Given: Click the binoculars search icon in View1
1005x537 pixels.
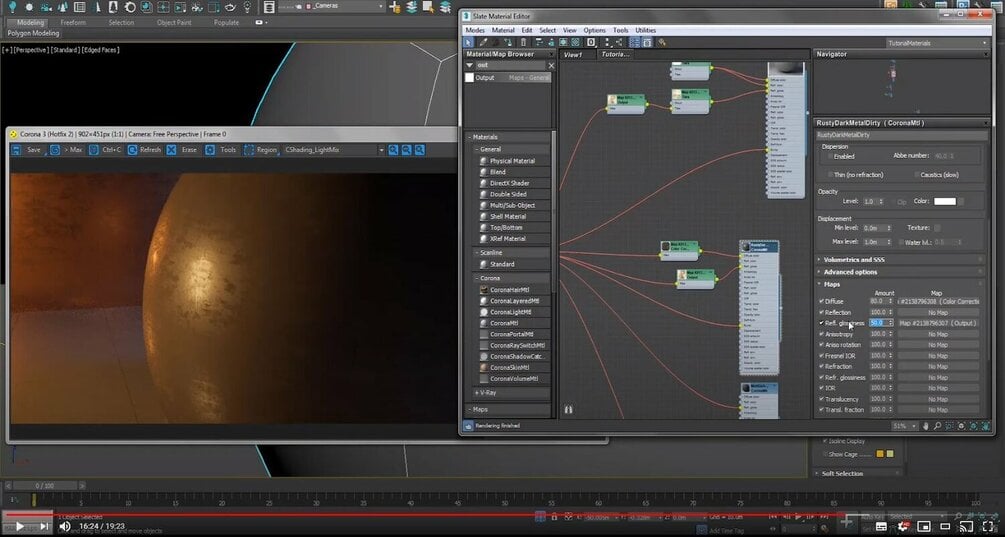Looking at the screenshot, I should point(568,409).
